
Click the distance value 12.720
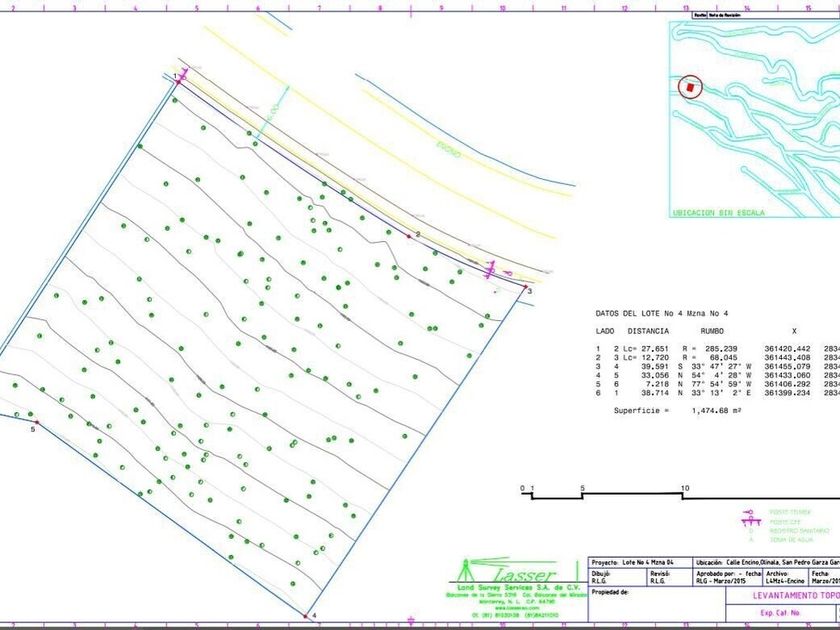(x=655, y=357)
